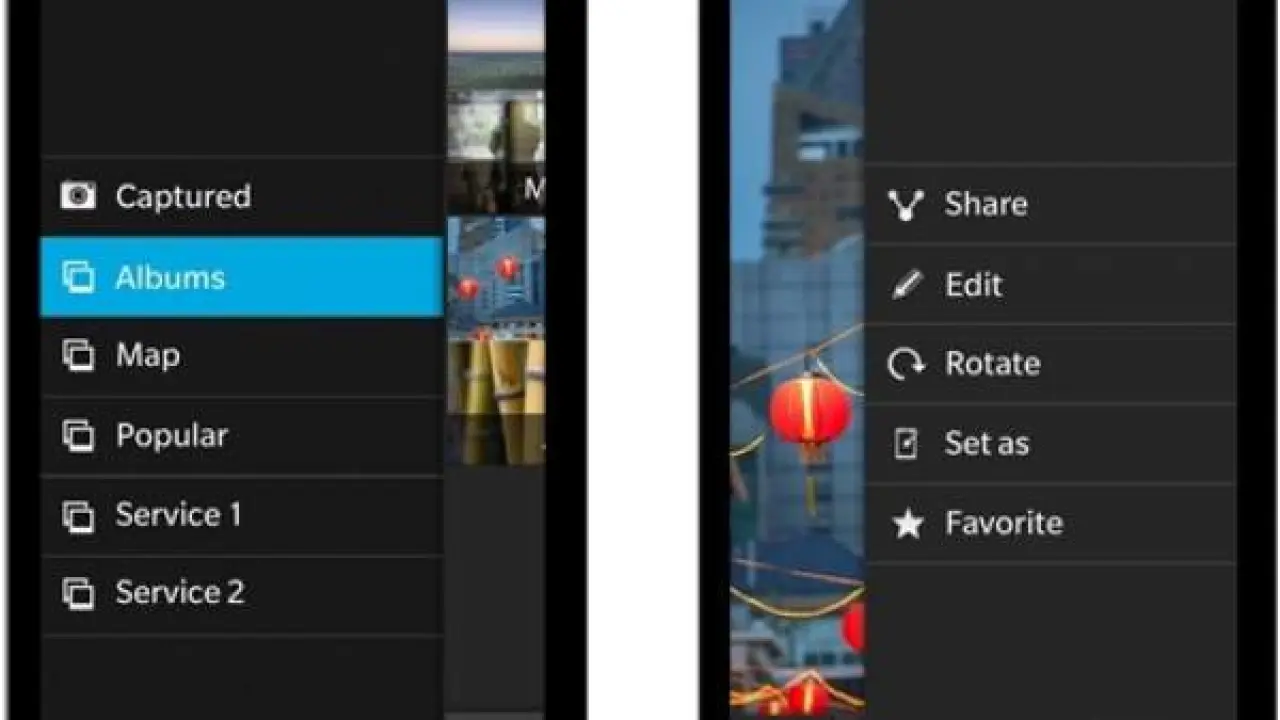Screen dimensions: 1280x720
Task: Tap the bamboo photo thumbnail
Action: click(x=496, y=400)
